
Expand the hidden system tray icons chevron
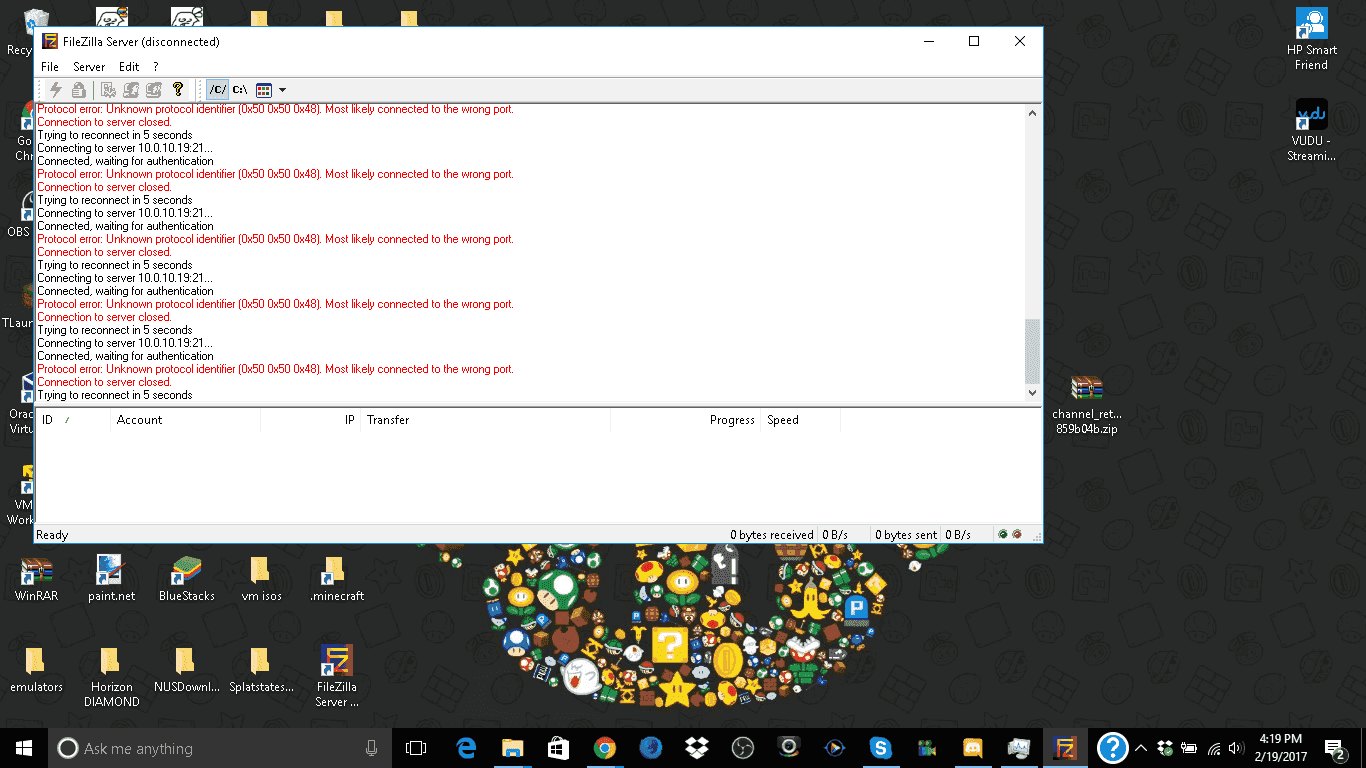1141,748
